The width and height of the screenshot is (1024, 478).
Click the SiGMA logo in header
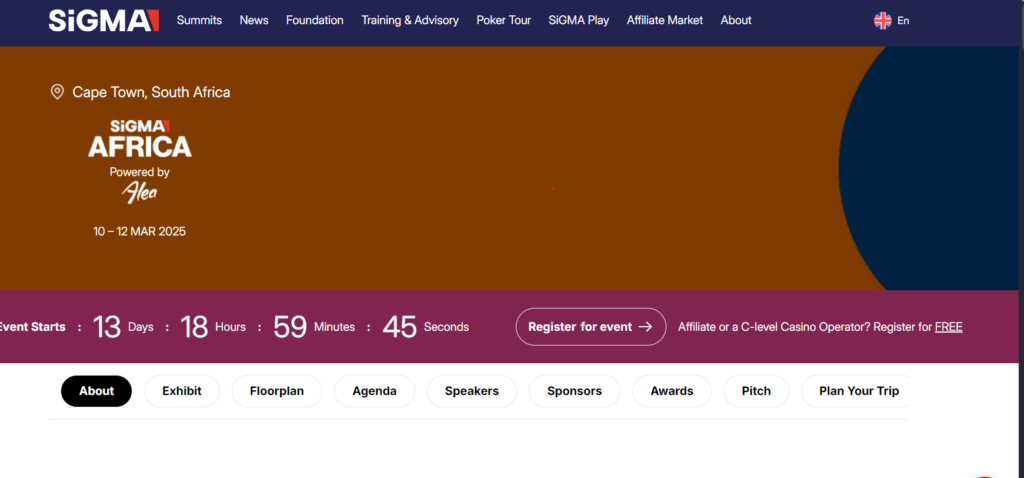pos(103,20)
